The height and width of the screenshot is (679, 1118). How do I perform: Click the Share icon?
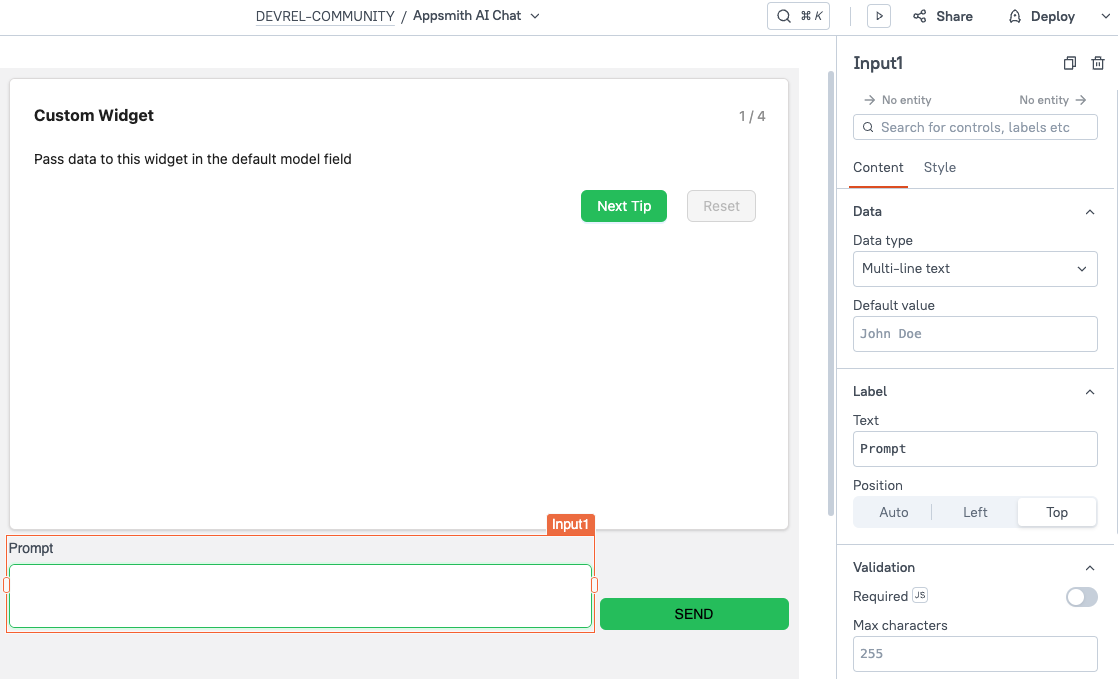tap(919, 16)
